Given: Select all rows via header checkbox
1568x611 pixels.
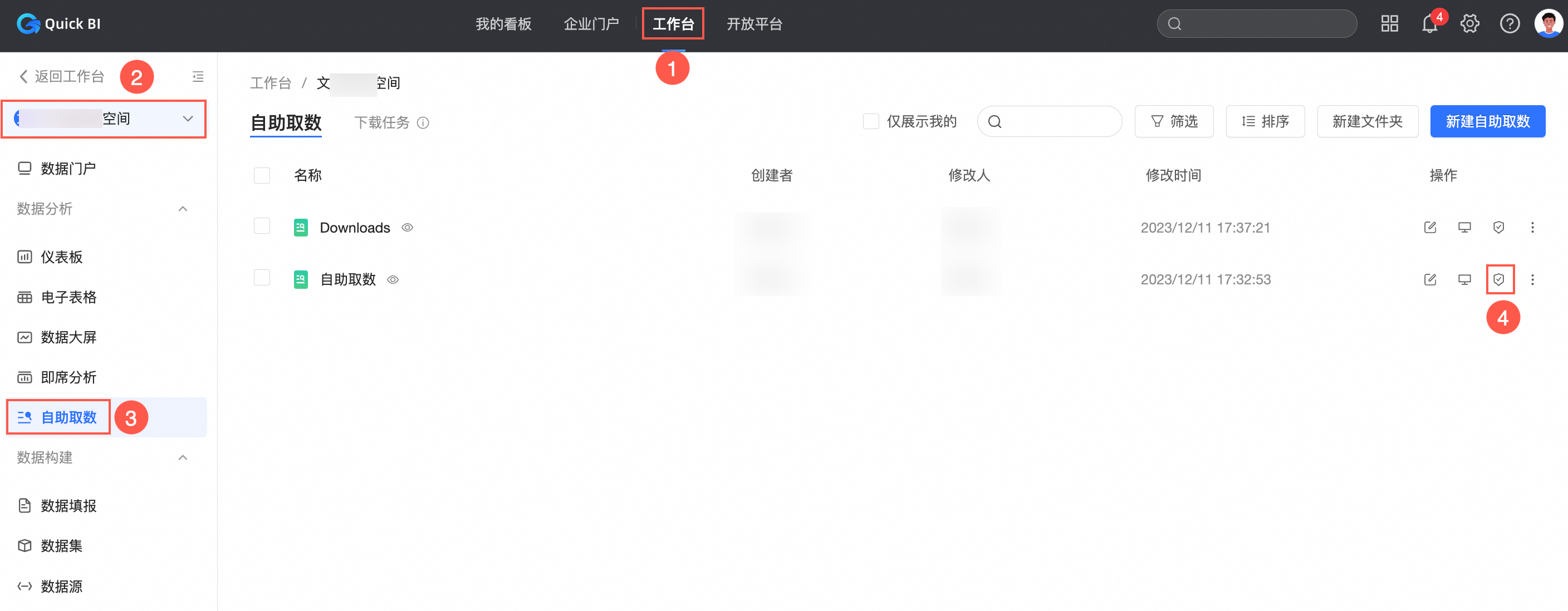Looking at the screenshot, I should pyautogui.click(x=262, y=176).
